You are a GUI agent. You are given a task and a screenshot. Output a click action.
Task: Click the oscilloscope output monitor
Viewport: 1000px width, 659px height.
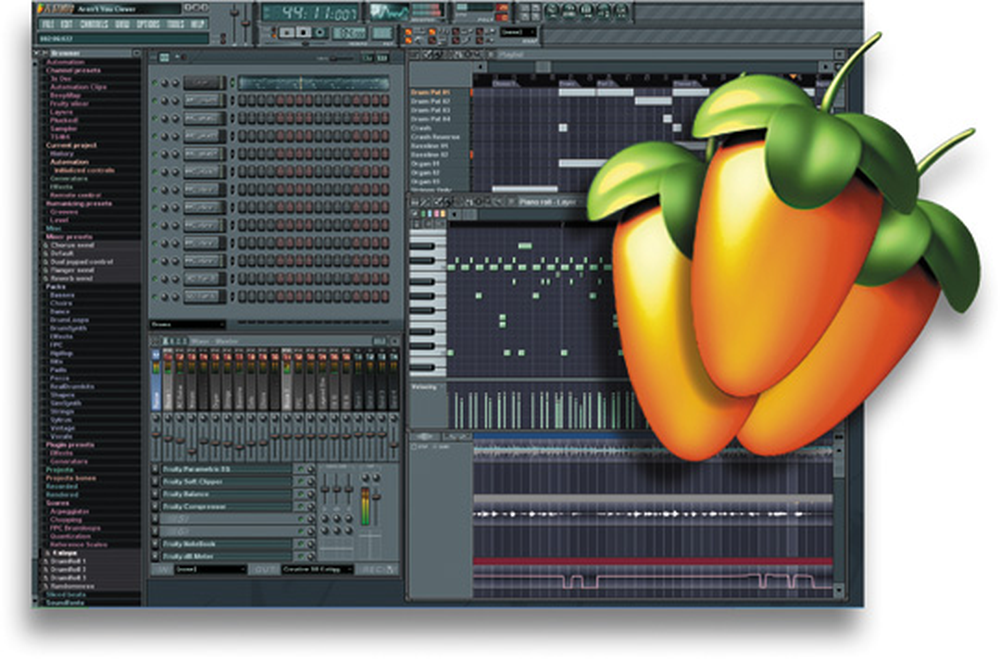click(389, 12)
